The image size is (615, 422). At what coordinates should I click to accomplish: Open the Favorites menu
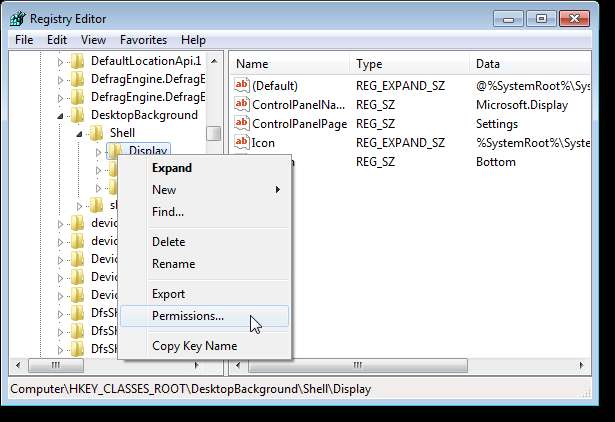pos(143,40)
